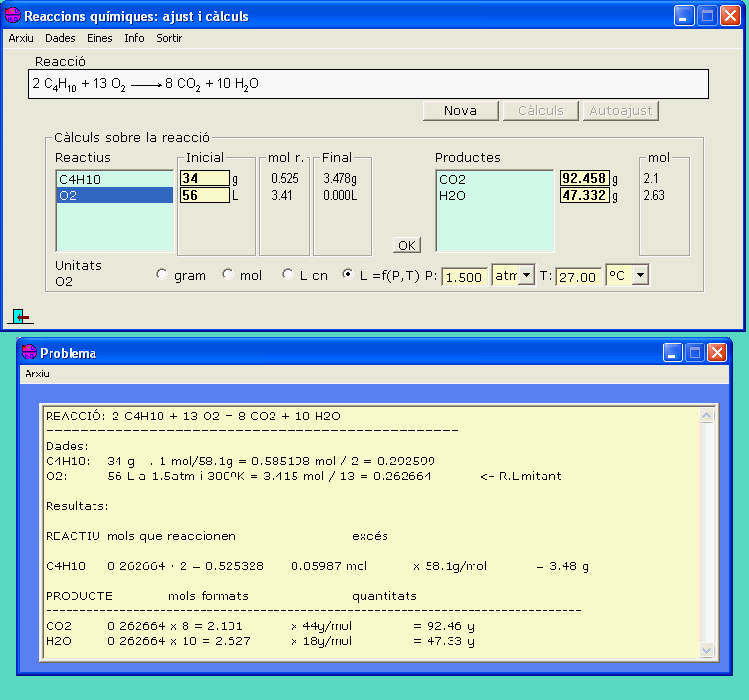Click the 3.478g final value
The height and width of the screenshot is (700, 749).
340,179
